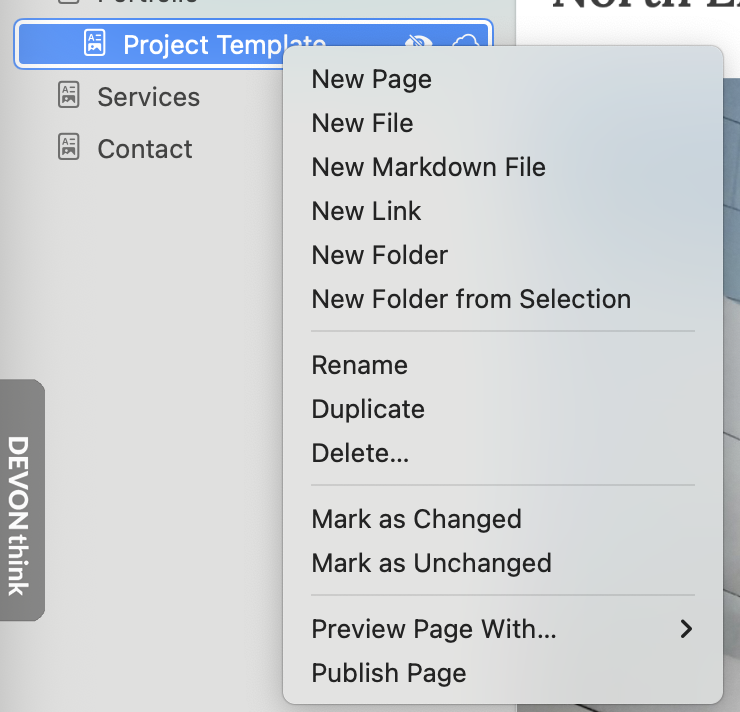Click the Project Template page icon

tap(94, 44)
